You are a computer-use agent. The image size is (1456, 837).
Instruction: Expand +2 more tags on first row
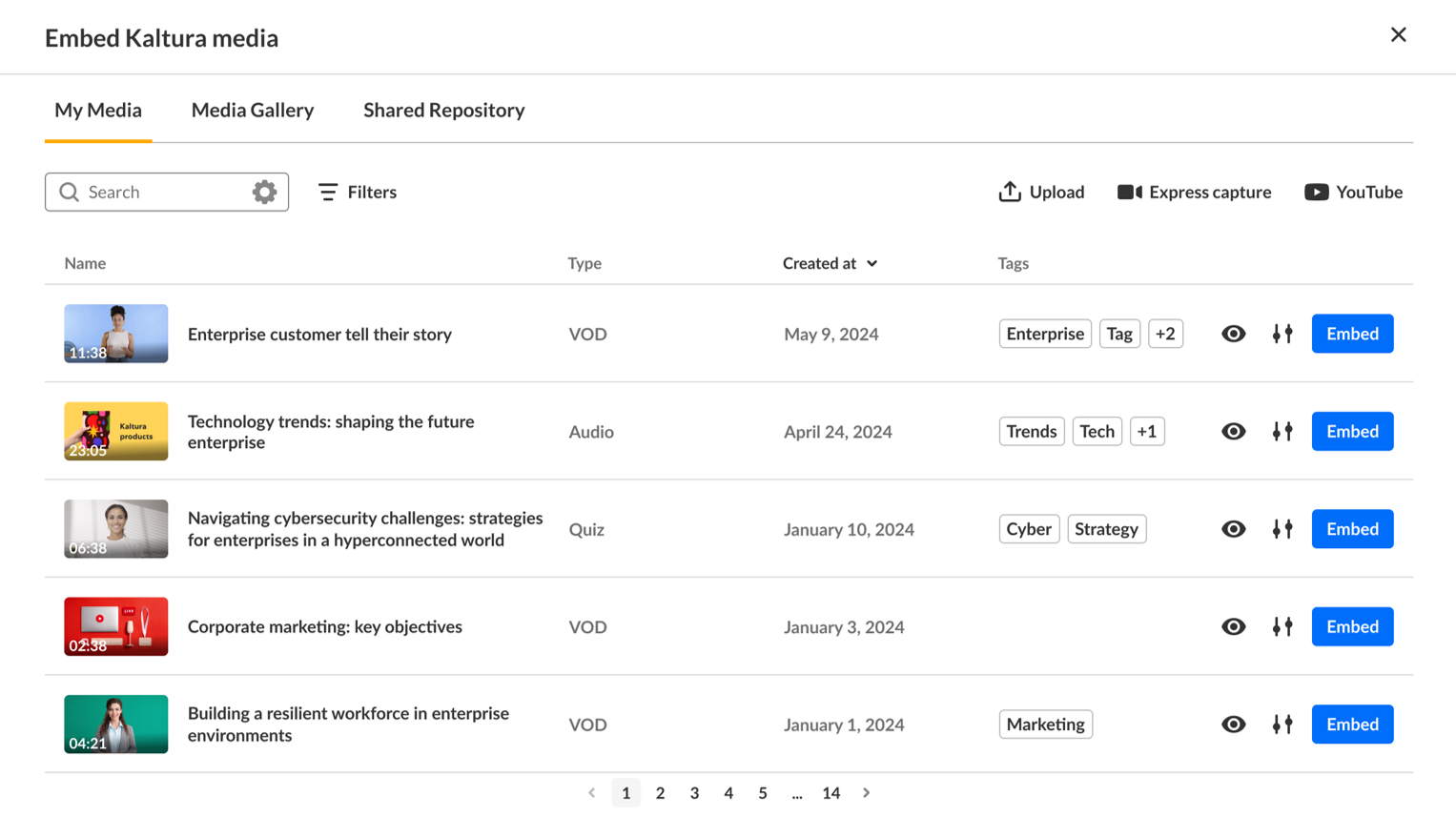click(x=1165, y=334)
